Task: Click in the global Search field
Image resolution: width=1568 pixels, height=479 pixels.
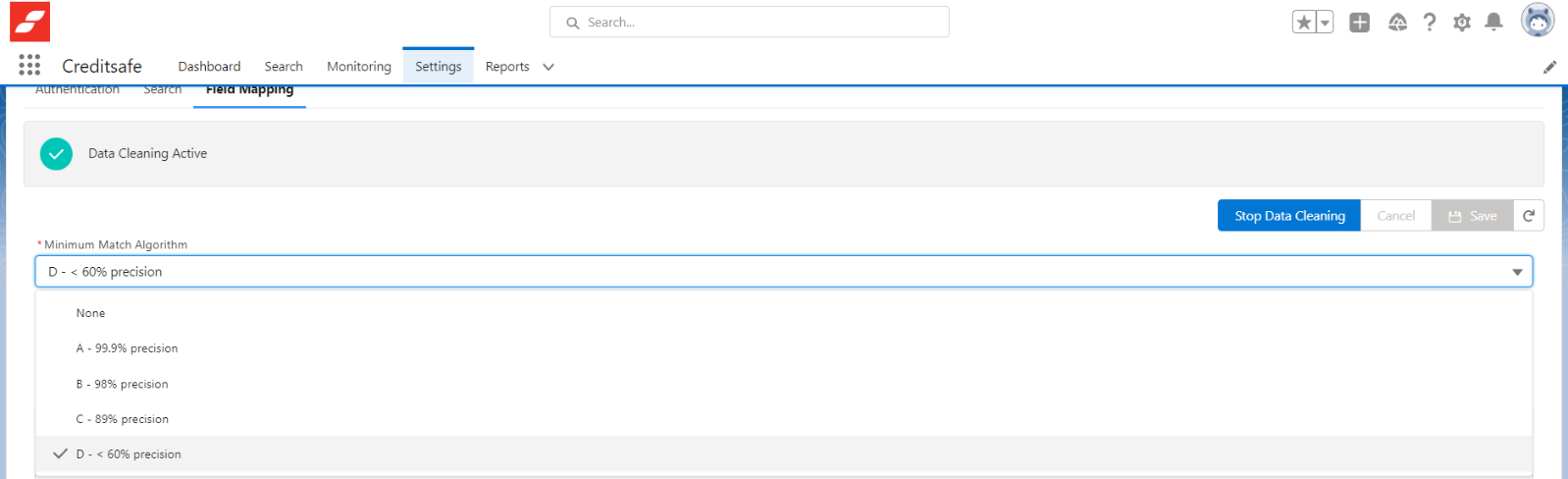Action: point(756,23)
